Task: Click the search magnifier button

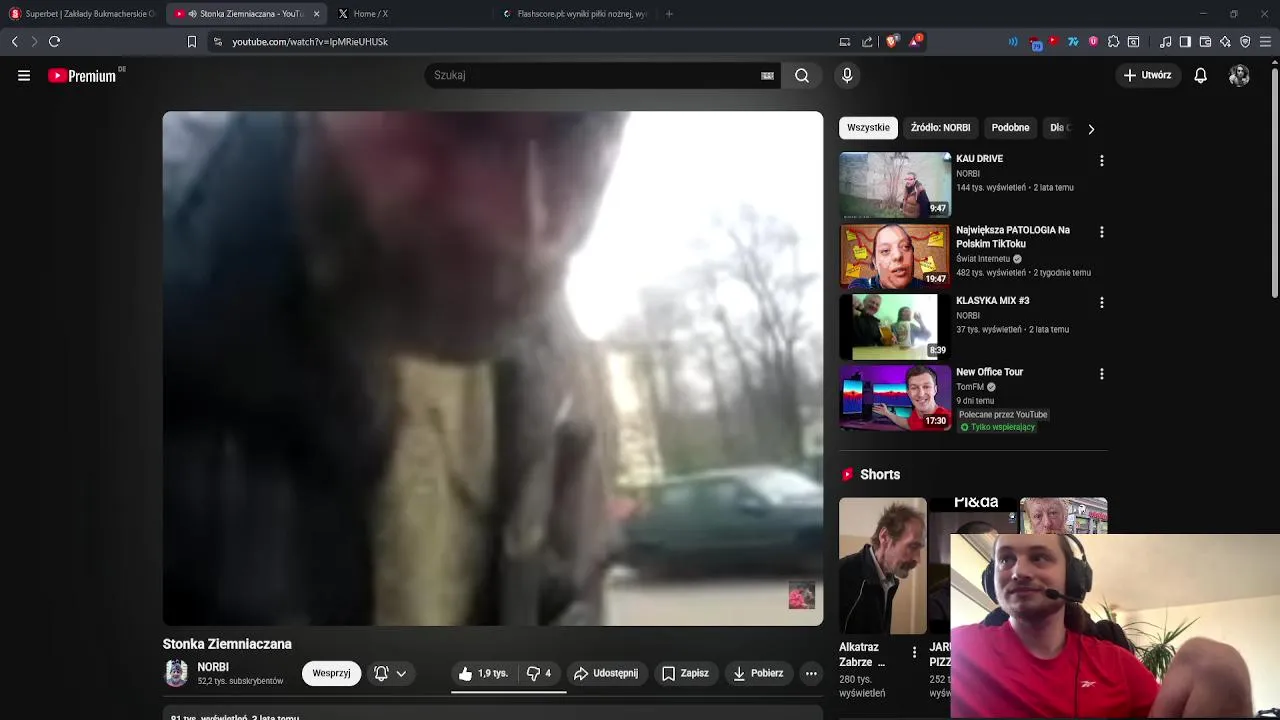Action: [802, 75]
